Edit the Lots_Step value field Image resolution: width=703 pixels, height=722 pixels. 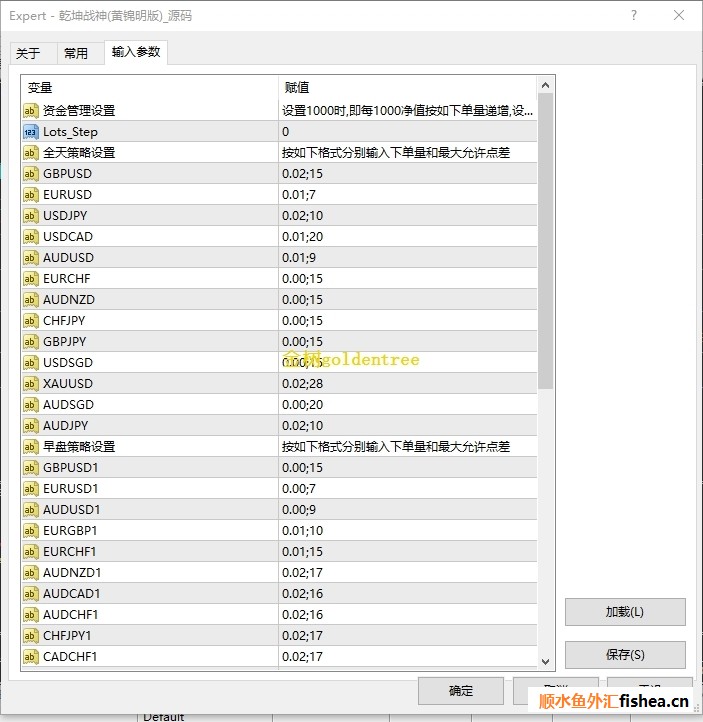[x=407, y=132]
